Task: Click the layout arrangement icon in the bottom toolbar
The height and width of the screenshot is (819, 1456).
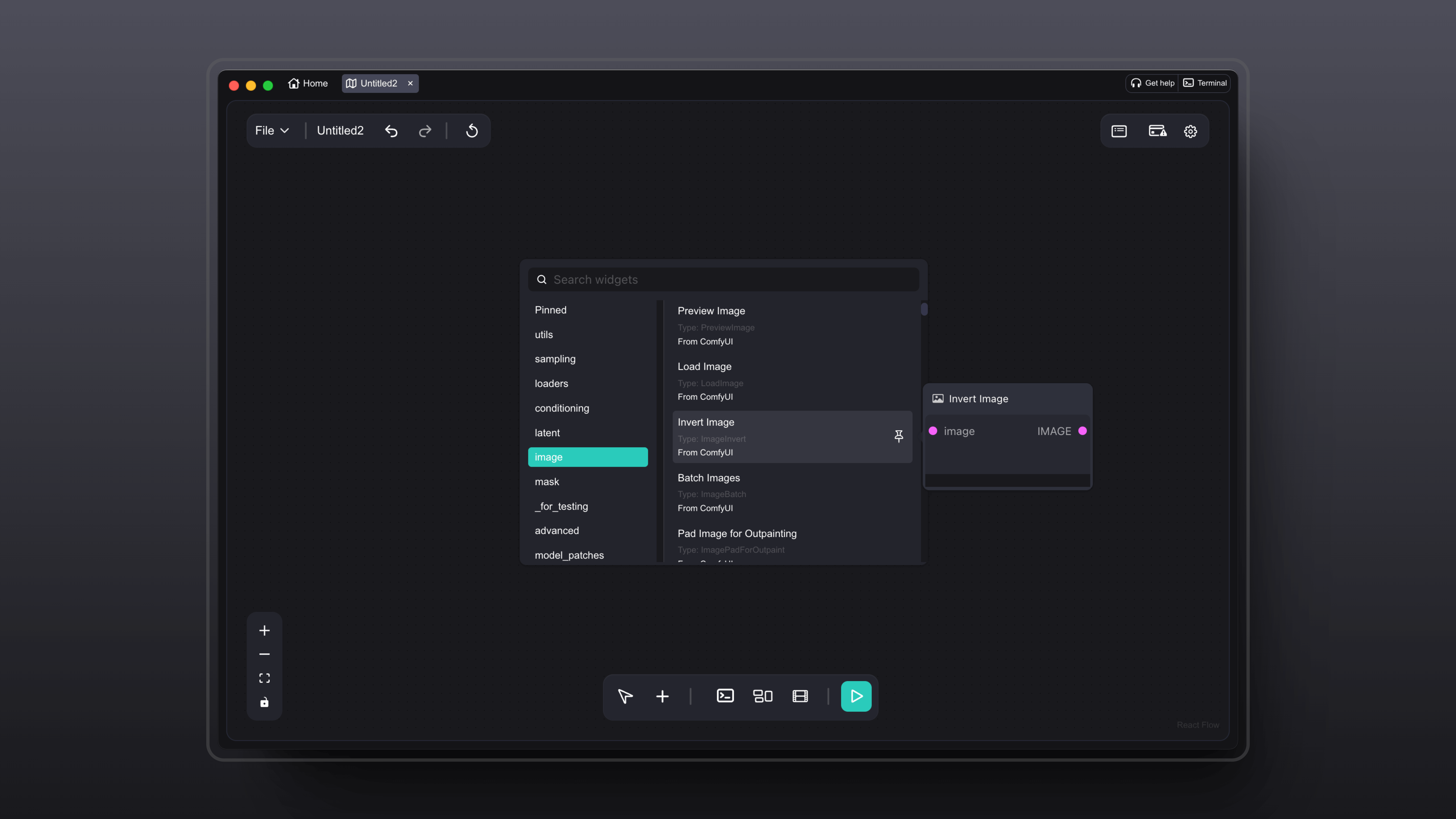Action: [762, 696]
